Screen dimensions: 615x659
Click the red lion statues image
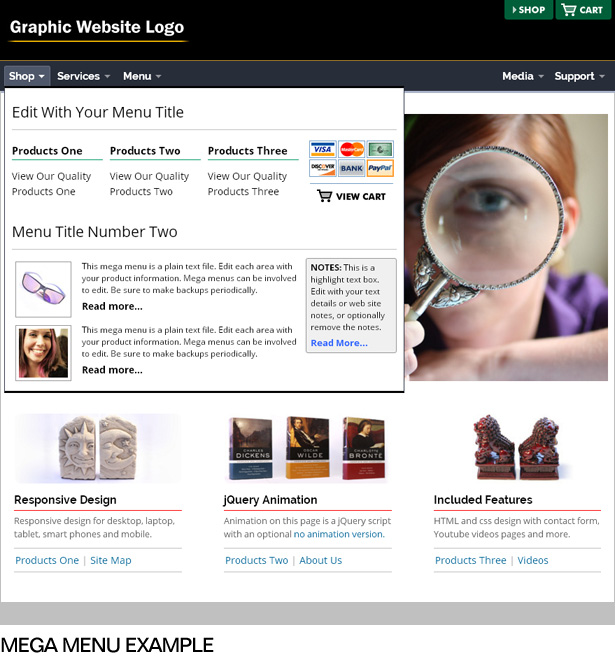pyautogui.click(x=517, y=448)
